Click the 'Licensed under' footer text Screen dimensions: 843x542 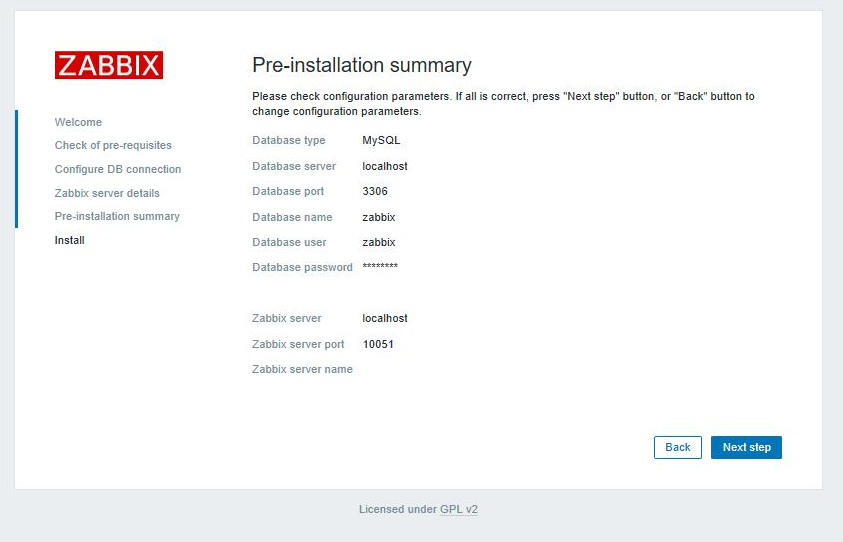pyautogui.click(x=398, y=509)
